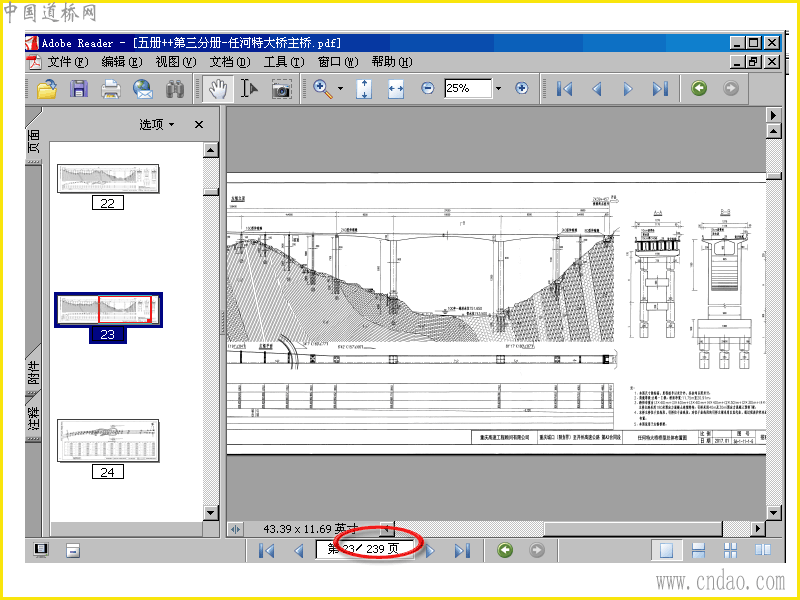
Task: Toggle navigation pane with the splitter arrows button
Action: [x=235, y=529]
